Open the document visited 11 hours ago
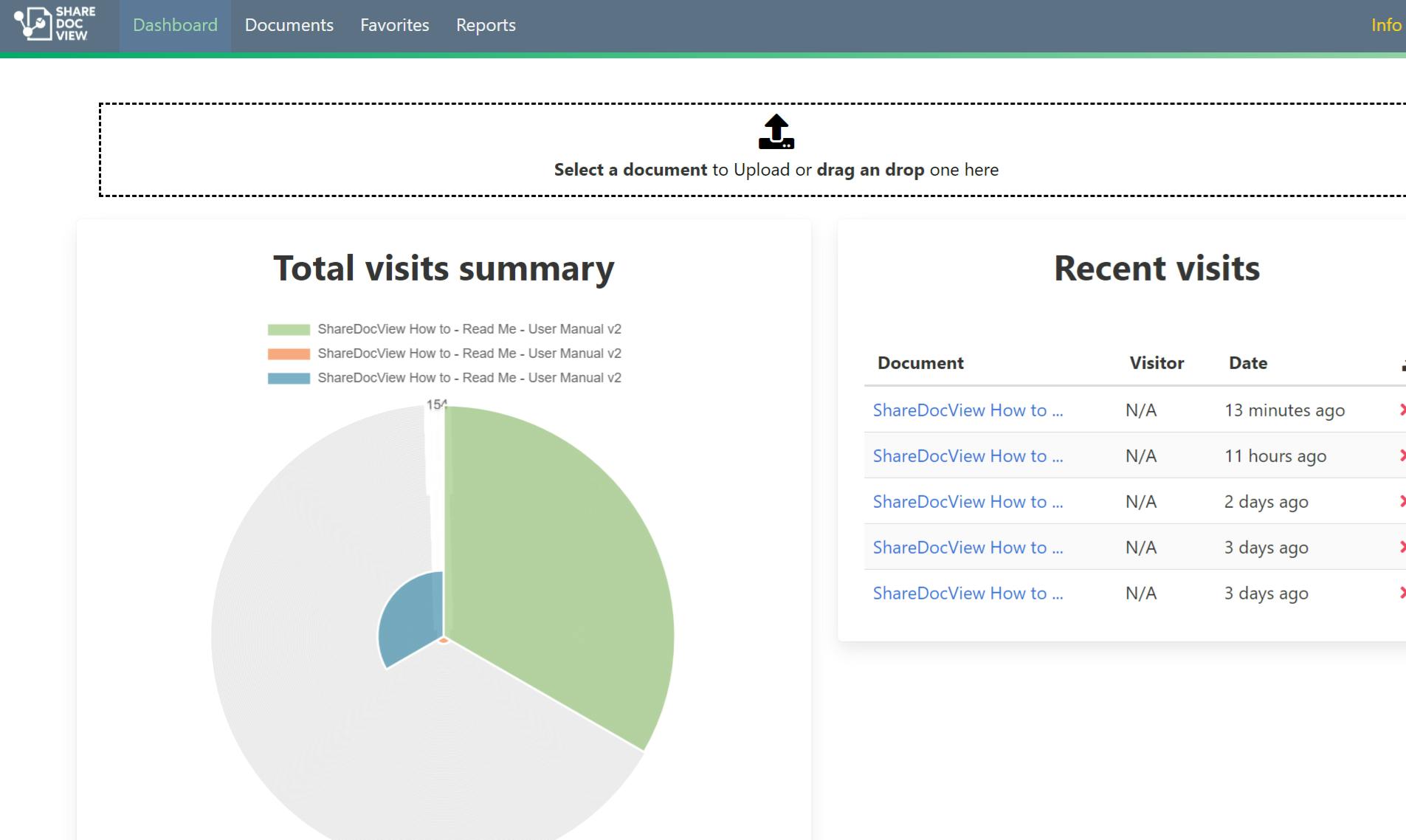The width and height of the screenshot is (1406, 840). (x=968, y=456)
